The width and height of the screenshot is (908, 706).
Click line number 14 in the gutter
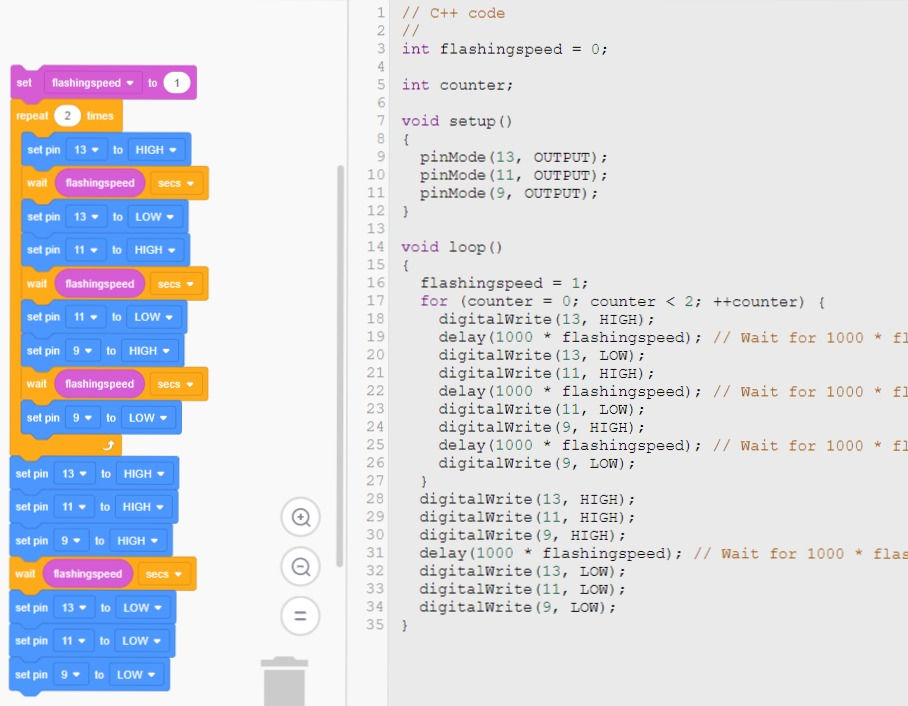(x=375, y=247)
